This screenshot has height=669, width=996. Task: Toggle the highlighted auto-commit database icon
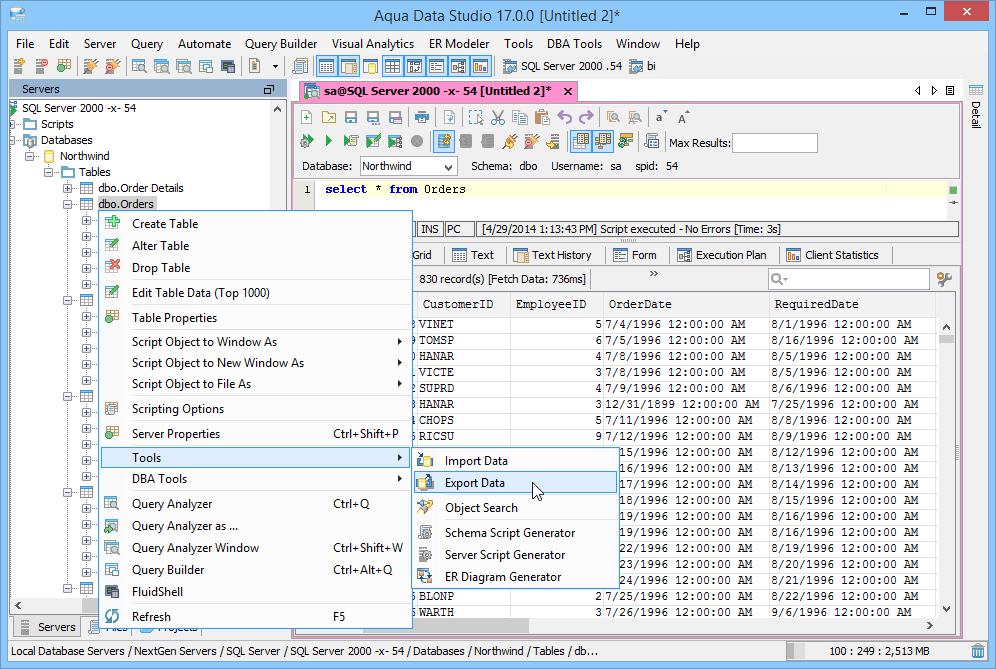[x=444, y=141]
